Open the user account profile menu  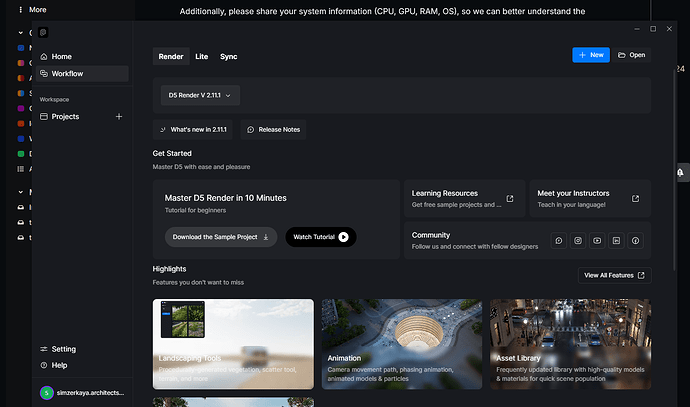(x=82, y=393)
